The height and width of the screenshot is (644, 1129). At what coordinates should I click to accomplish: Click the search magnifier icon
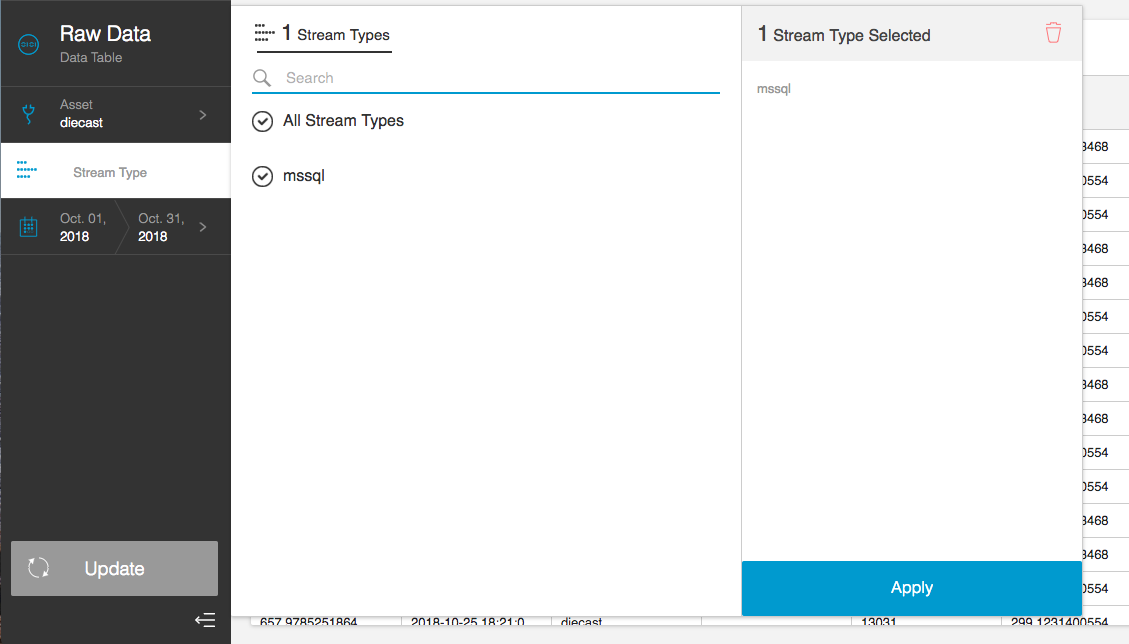[x=262, y=78]
